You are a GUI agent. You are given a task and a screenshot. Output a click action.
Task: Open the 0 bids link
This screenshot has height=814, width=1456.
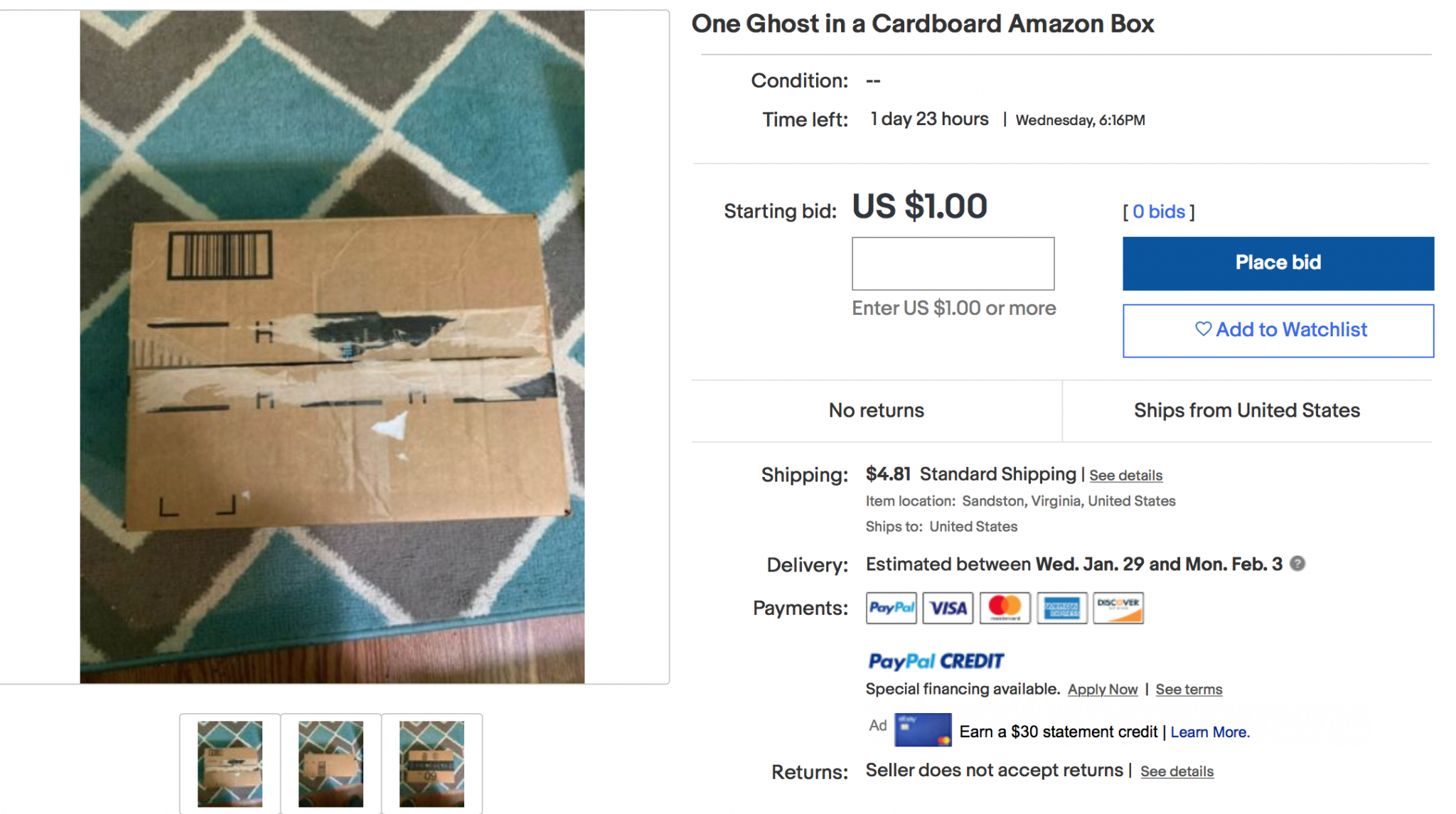[1158, 212]
